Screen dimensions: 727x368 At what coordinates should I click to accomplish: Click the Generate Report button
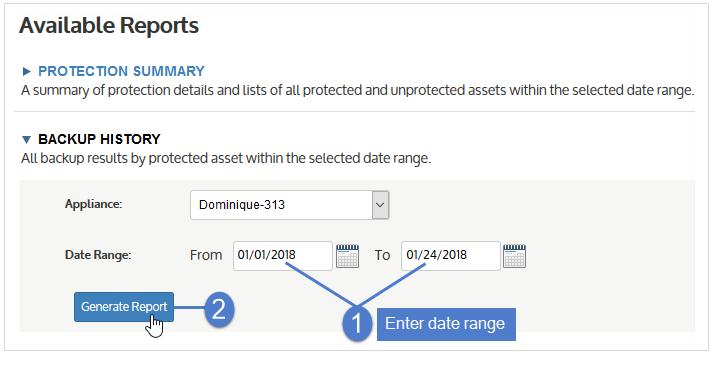pyautogui.click(x=124, y=307)
